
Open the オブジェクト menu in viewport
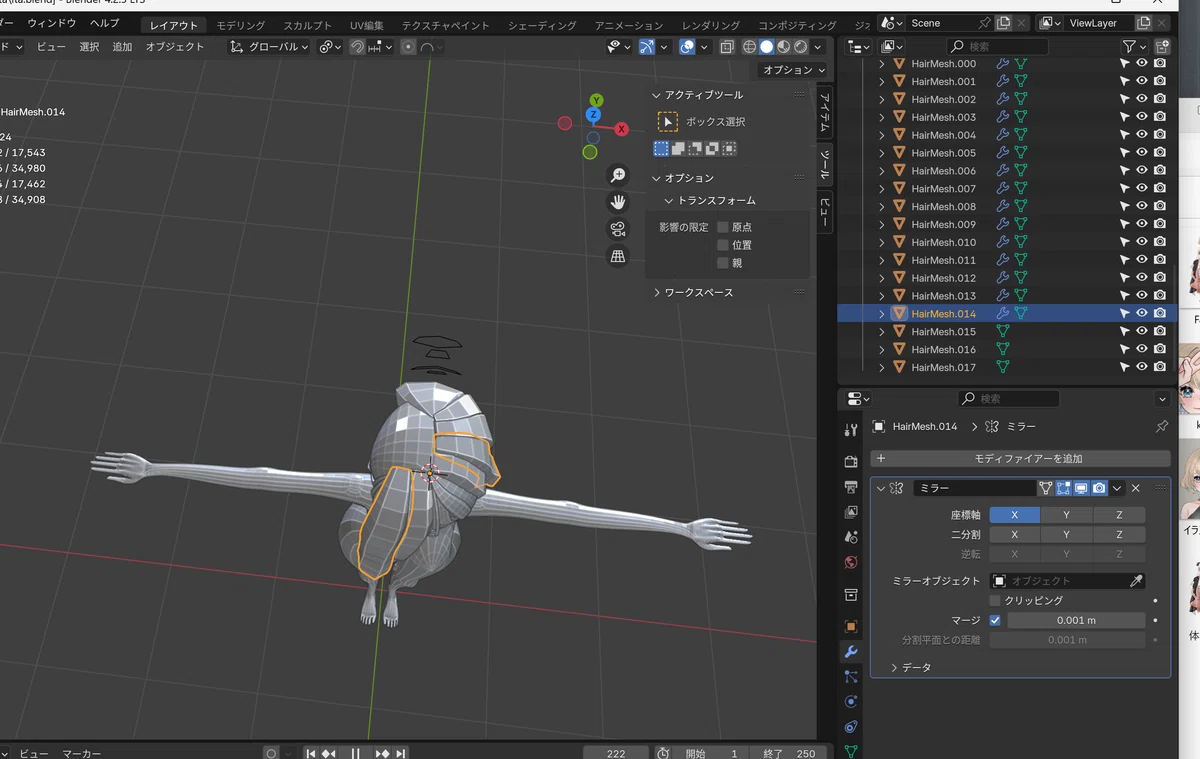pyautogui.click(x=175, y=47)
